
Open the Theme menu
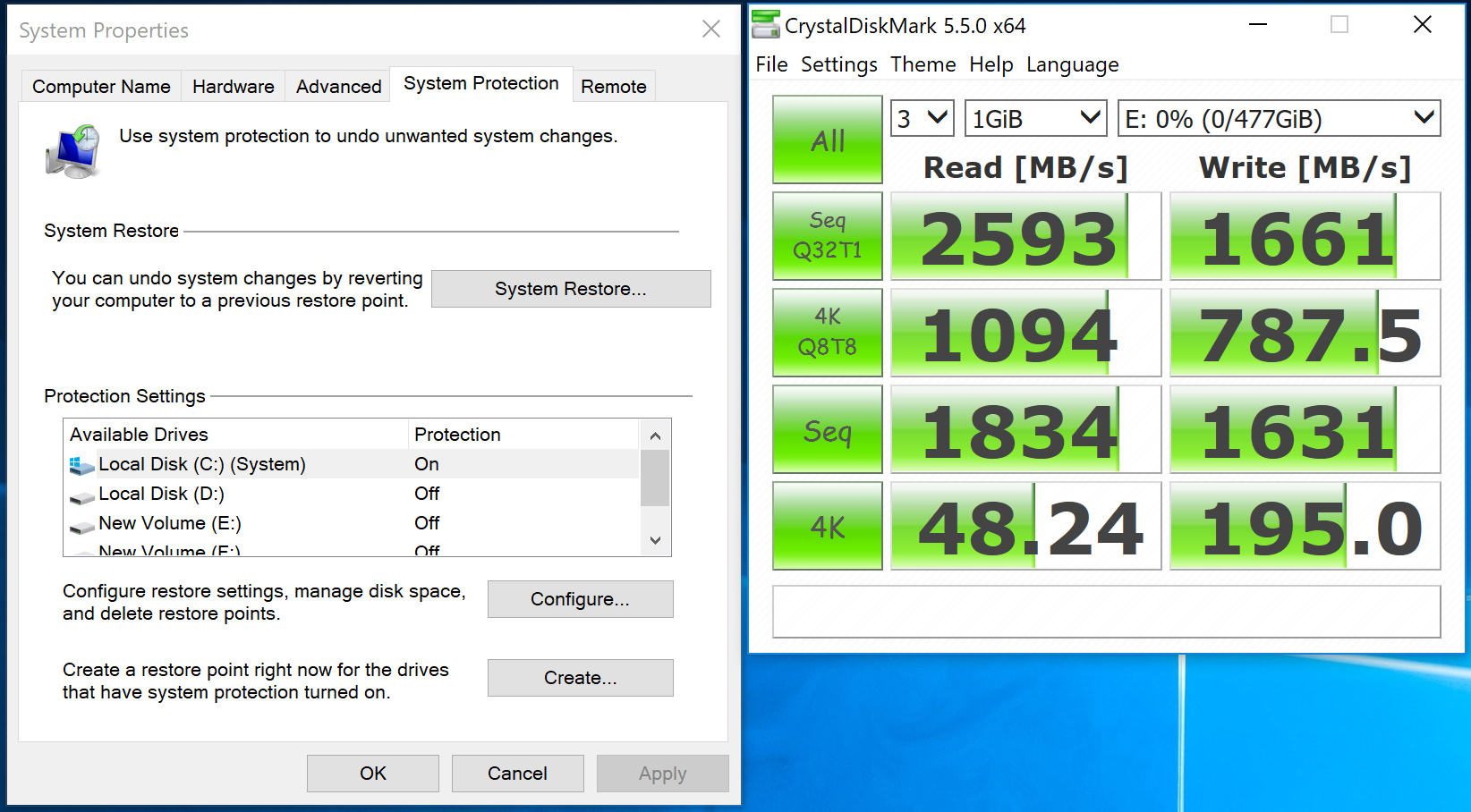pos(923,64)
